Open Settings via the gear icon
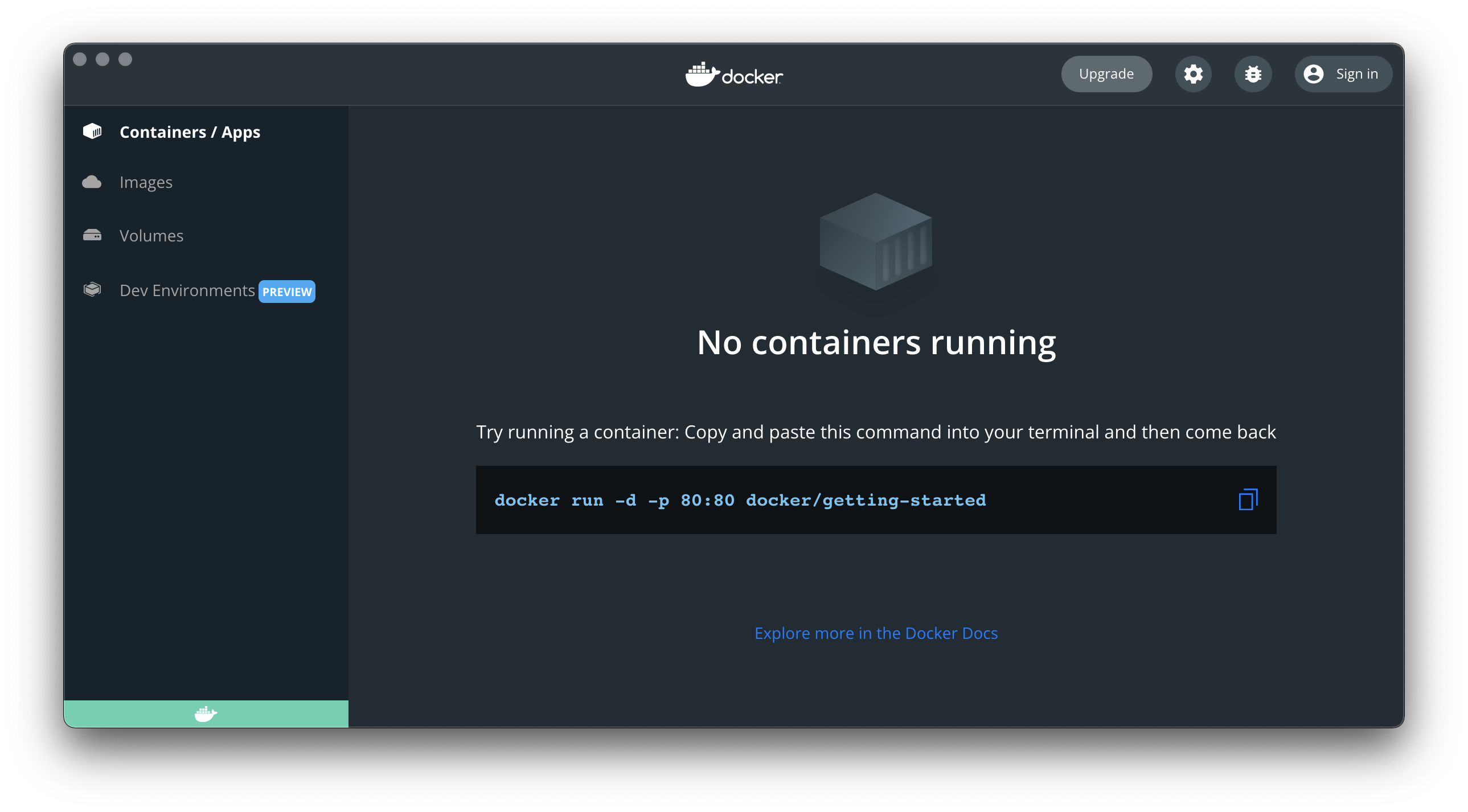 coord(1193,74)
